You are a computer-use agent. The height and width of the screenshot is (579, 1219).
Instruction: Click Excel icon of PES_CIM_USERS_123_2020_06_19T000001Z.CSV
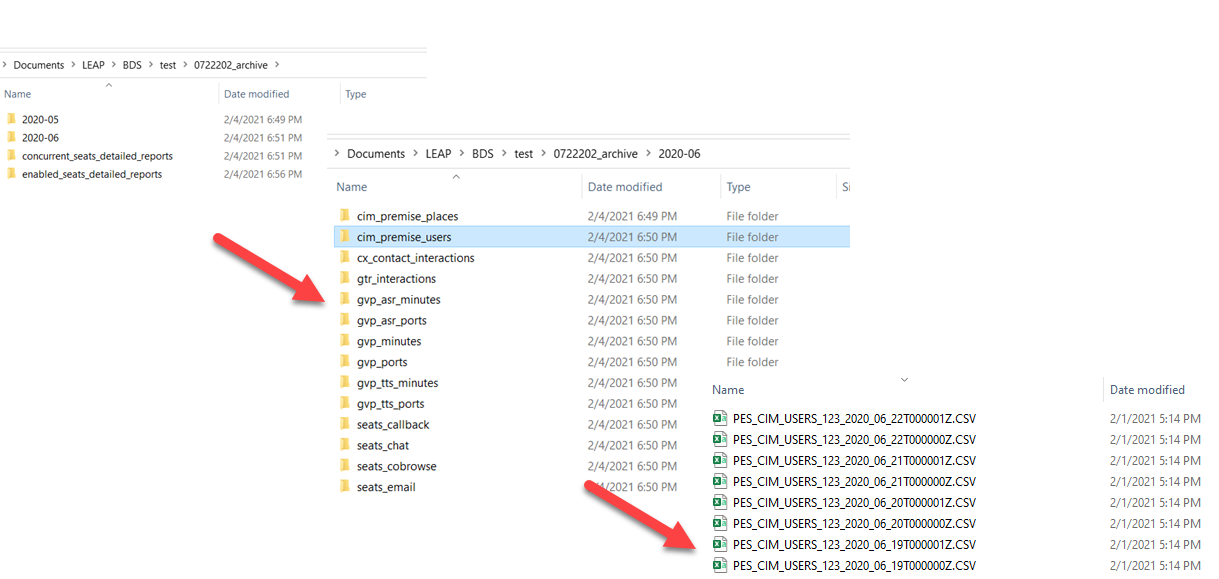(719, 545)
